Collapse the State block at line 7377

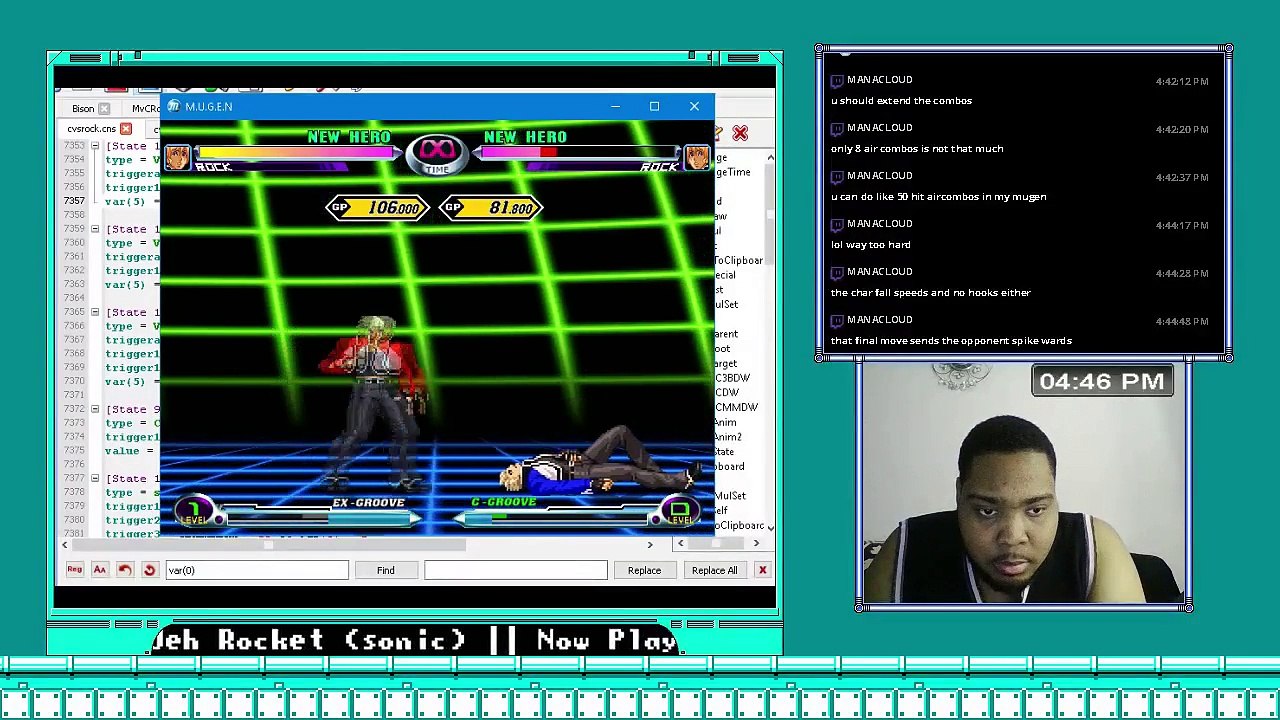95,478
